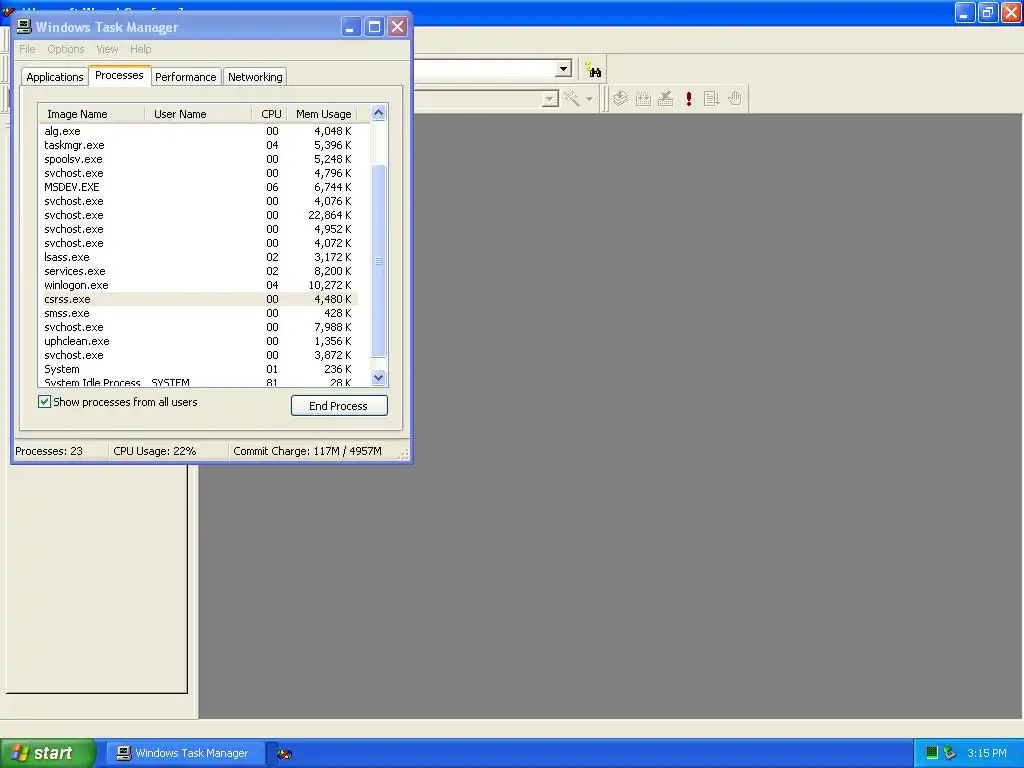Click the 3,872 K memory value
Screen dimensions: 1024x768
pos(332,355)
